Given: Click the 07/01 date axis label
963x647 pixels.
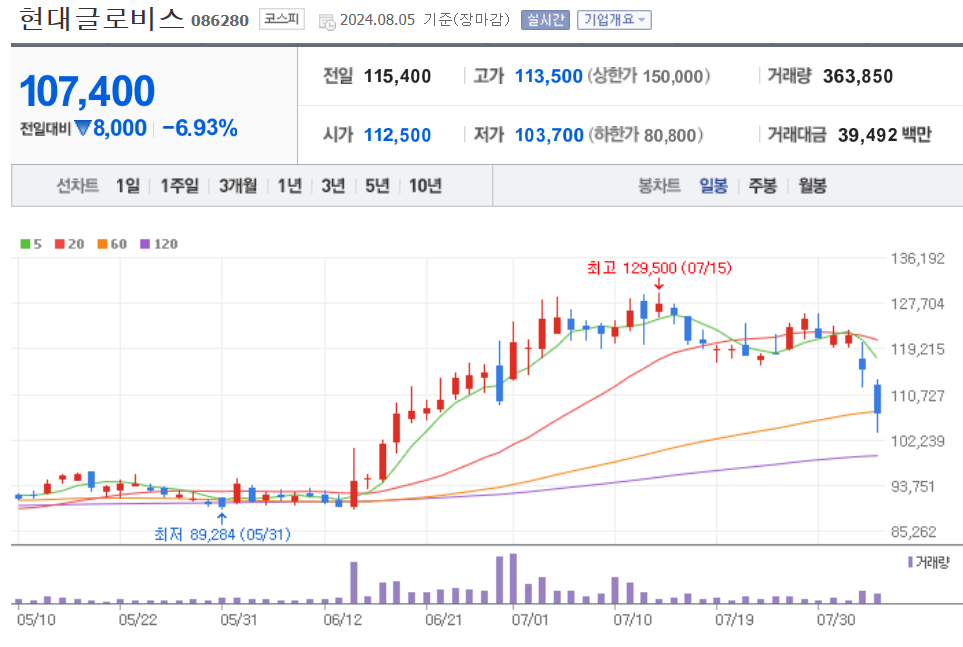Looking at the screenshot, I should (530, 619).
